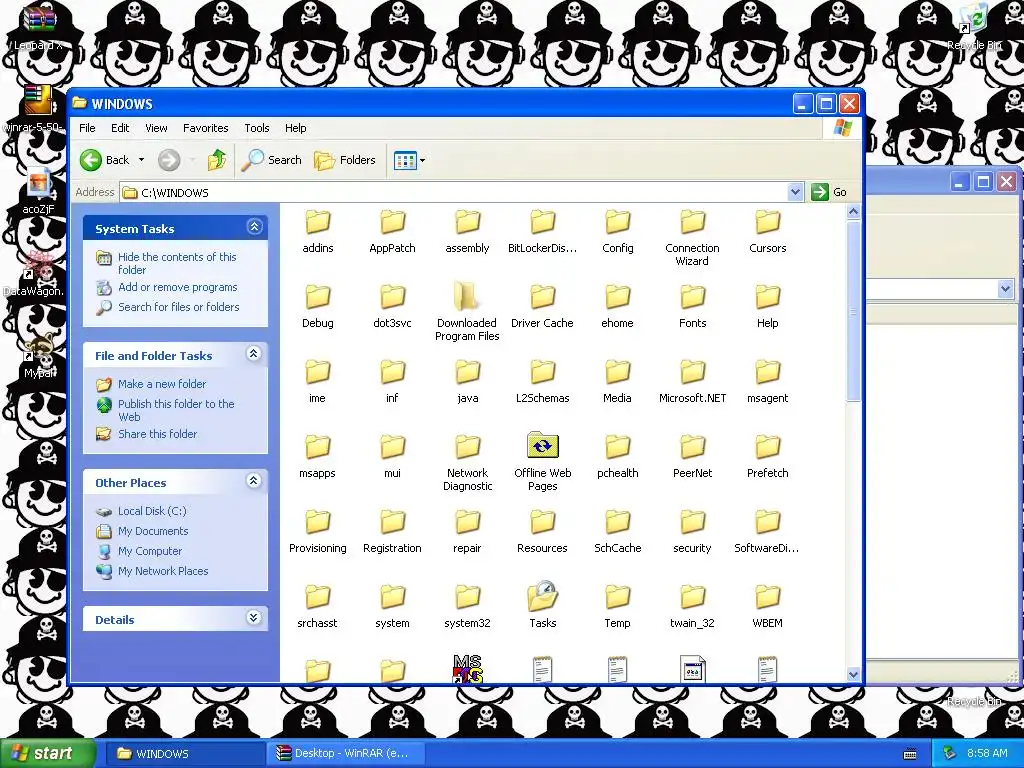Screen dimensions: 1024x768
Task: Select the MS-DOS shortcut icon in bottom row
Action: [468, 669]
